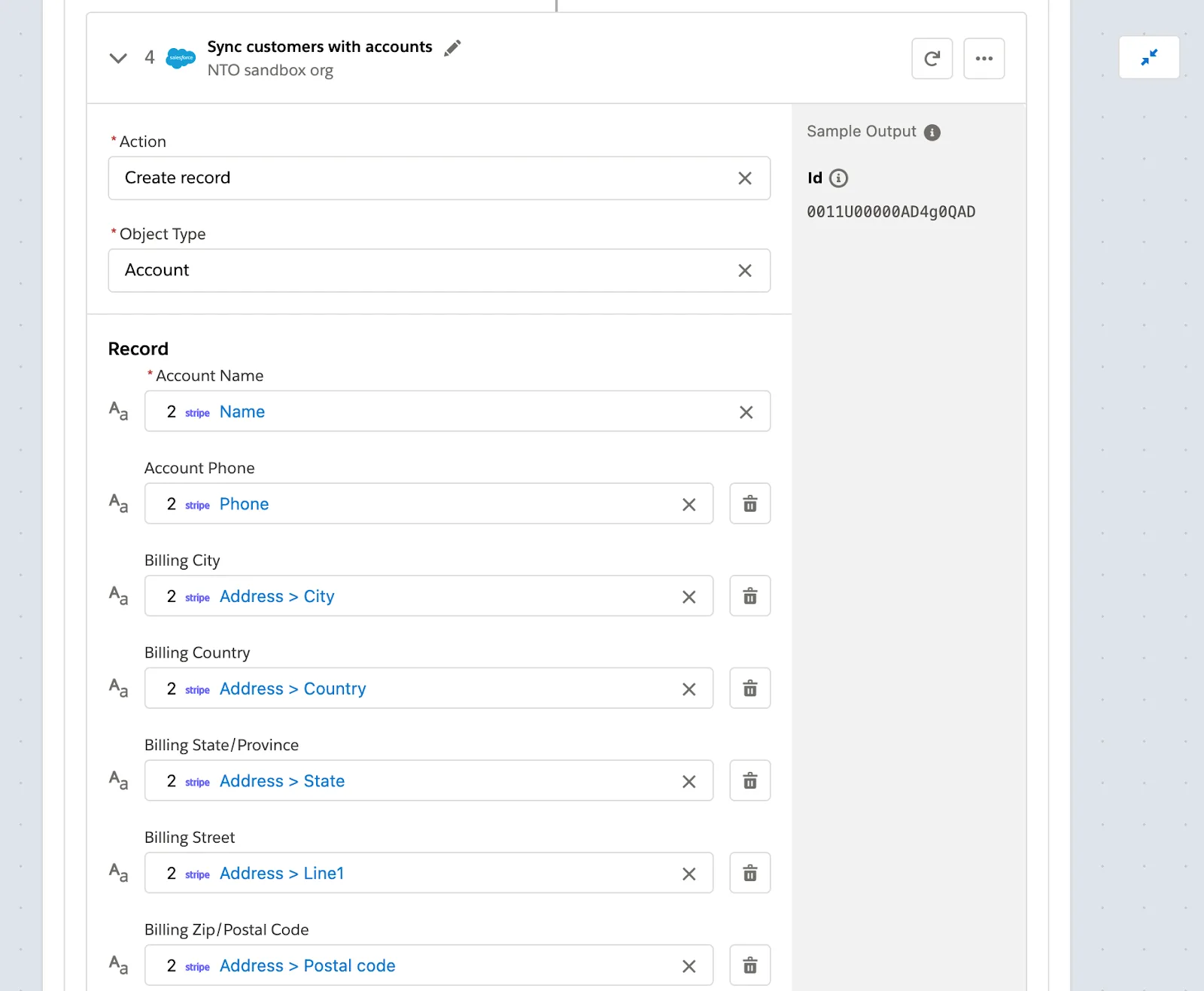
Task: Collapse step 4 using the chevron
Action: tap(118, 58)
